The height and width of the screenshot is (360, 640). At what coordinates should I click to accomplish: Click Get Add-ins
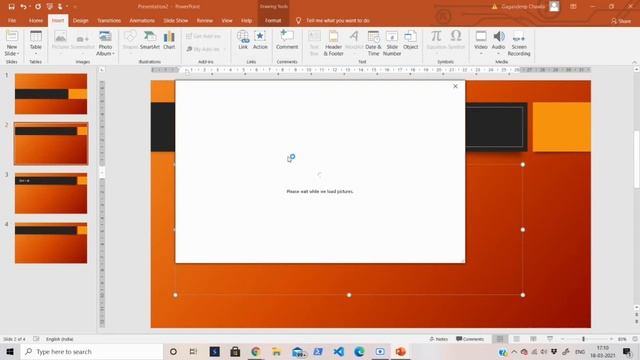(x=204, y=36)
